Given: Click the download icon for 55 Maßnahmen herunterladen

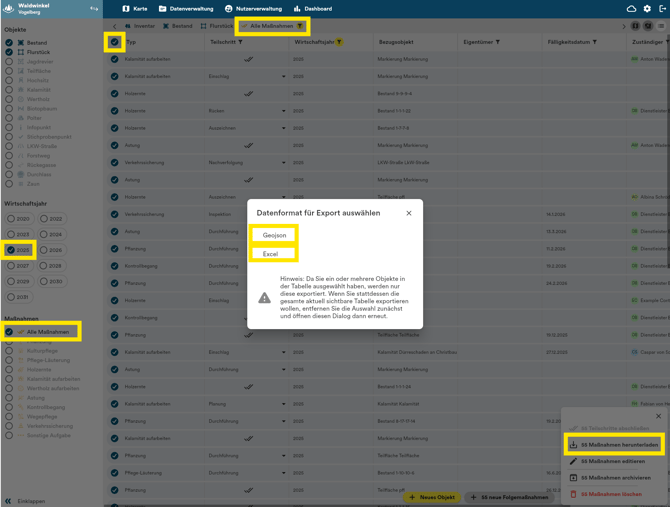Looking at the screenshot, I should (x=574, y=445).
